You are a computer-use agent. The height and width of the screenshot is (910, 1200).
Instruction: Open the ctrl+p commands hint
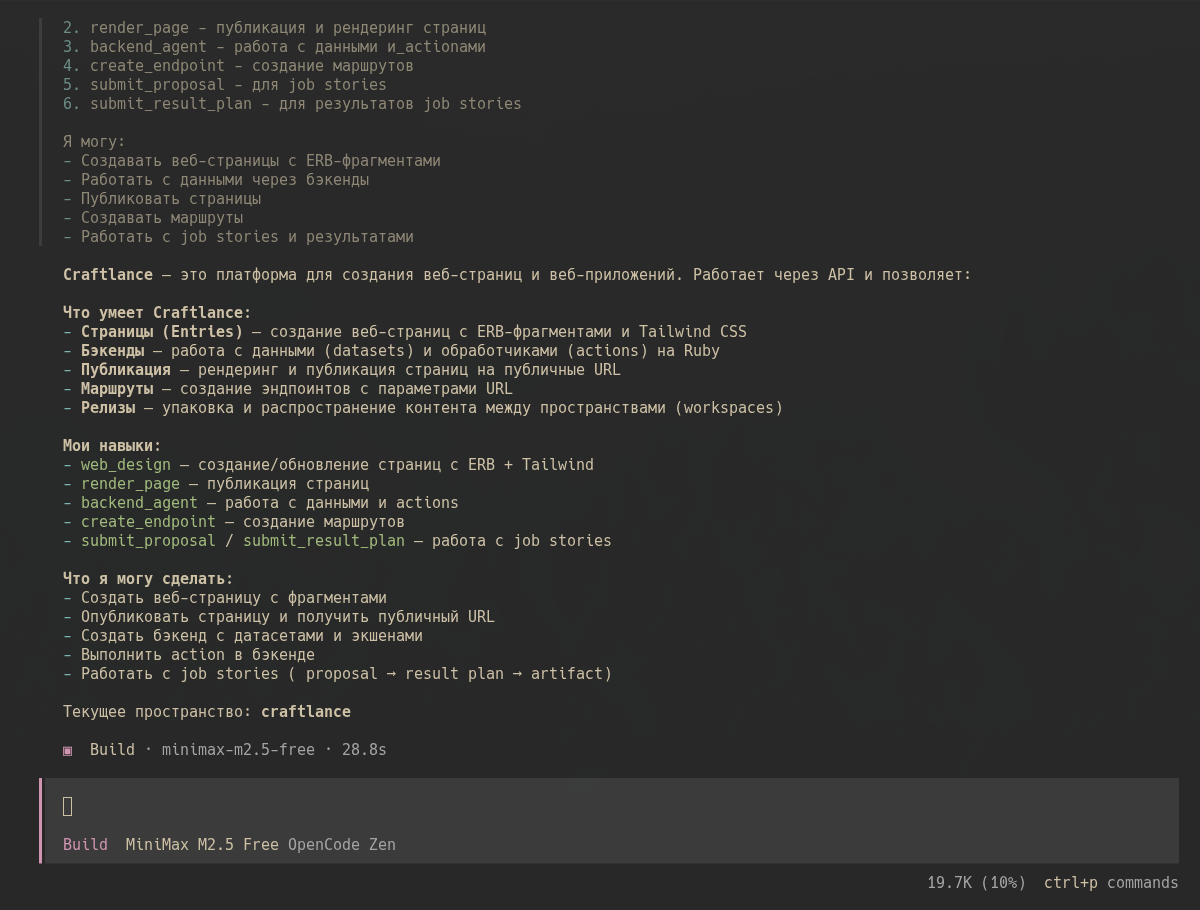point(1111,883)
